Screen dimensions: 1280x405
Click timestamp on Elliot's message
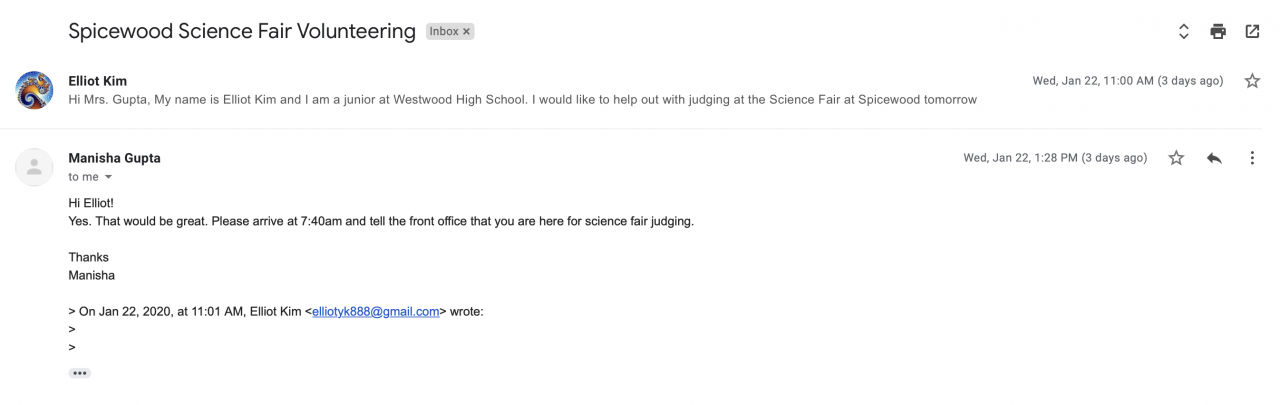[x=1127, y=81]
